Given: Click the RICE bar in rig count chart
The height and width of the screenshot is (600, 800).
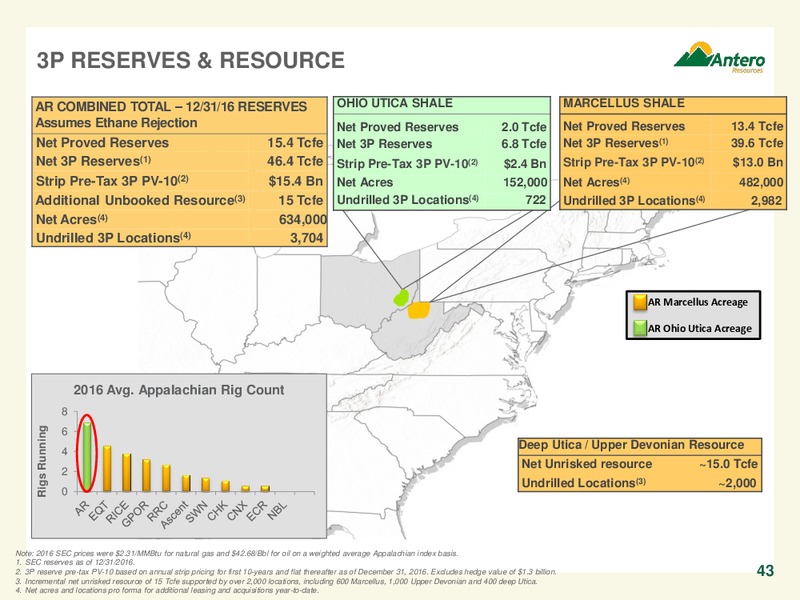Looking at the screenshot, I should [x=127, y=472].
